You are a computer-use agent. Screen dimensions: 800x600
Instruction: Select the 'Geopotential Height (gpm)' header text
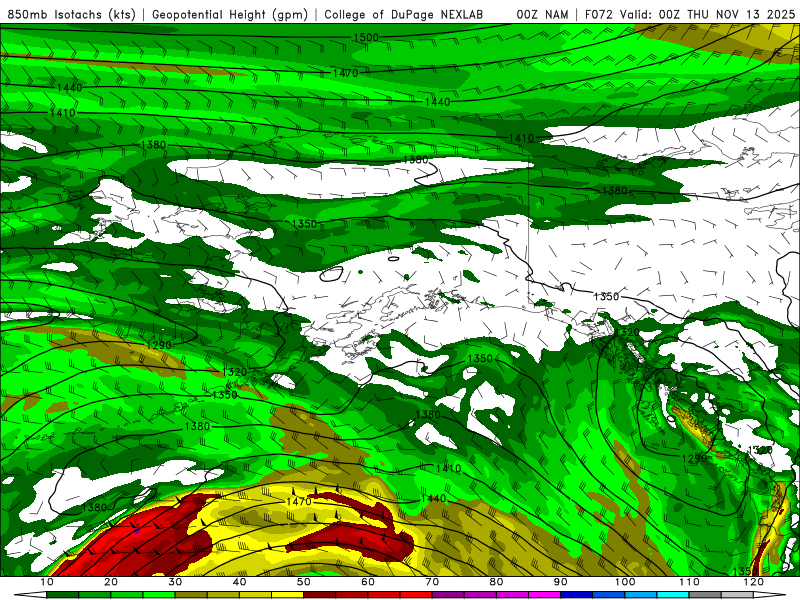pos(230,14)
